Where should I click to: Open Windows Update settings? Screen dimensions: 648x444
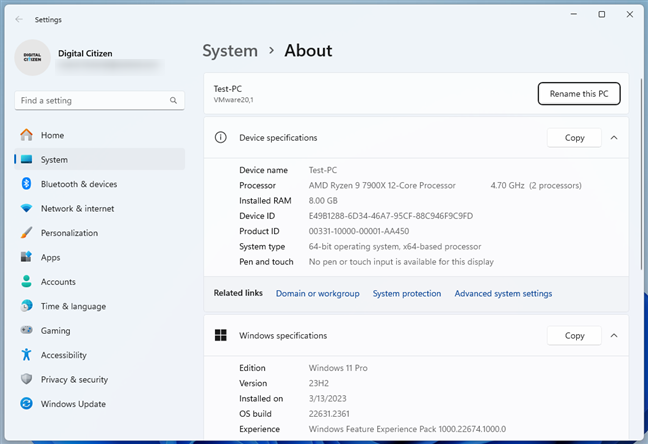point(100,403)
